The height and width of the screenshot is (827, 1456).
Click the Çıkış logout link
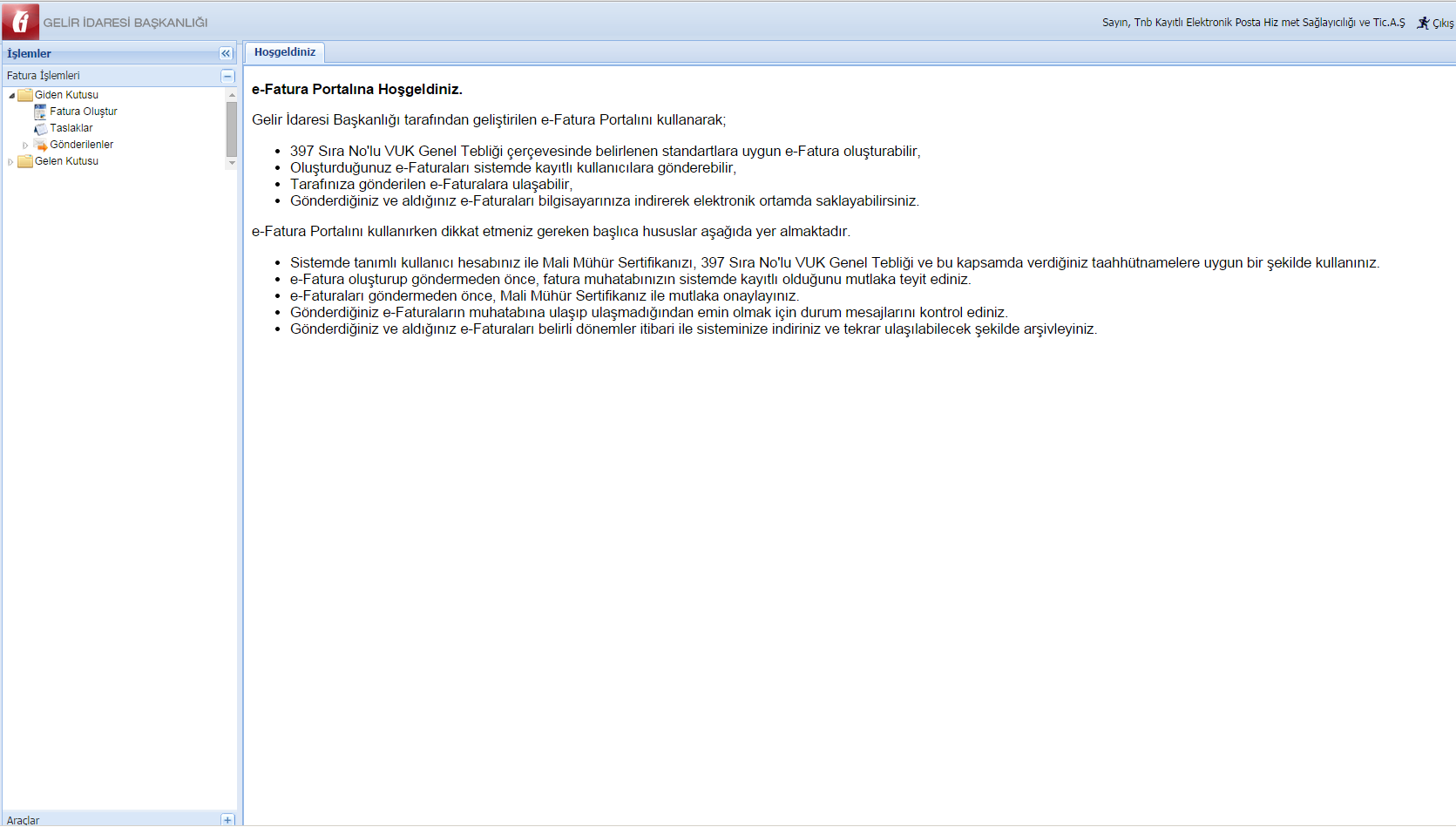pyautogui.click(x=1442, y=24)
